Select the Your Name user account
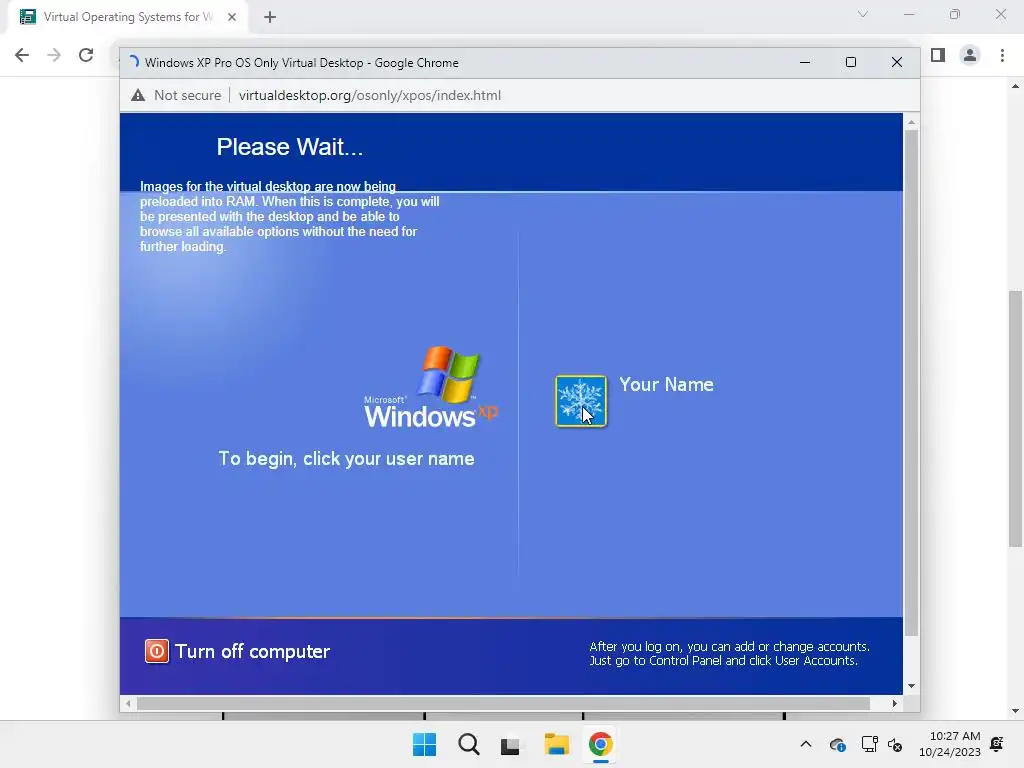The height and width of the screenshot is (768, 1024). pyautogui.click(x=665, y=384)
